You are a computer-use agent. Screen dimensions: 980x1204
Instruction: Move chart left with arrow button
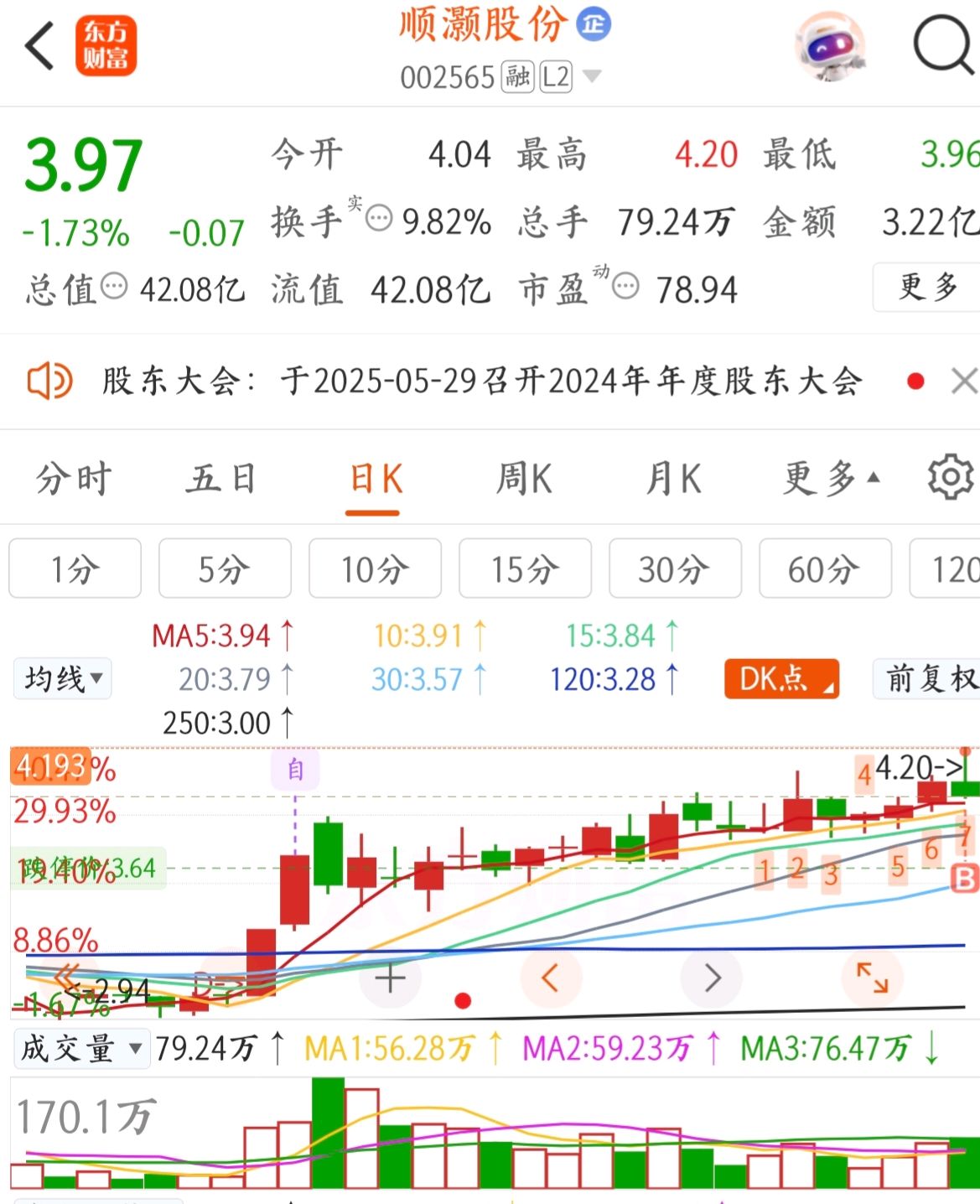point(550,978)
